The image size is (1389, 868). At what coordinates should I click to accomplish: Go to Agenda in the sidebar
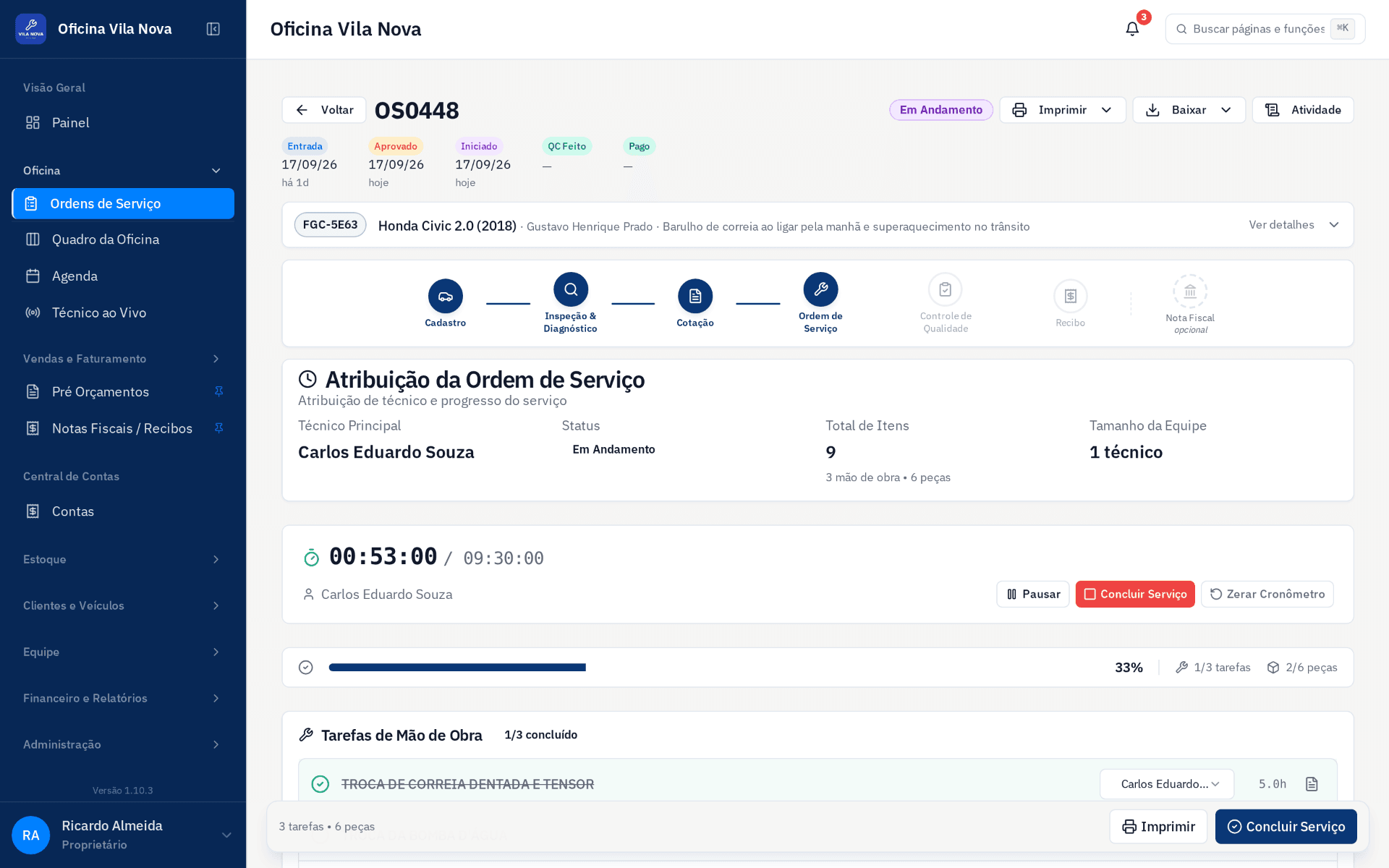coord(123,276)
